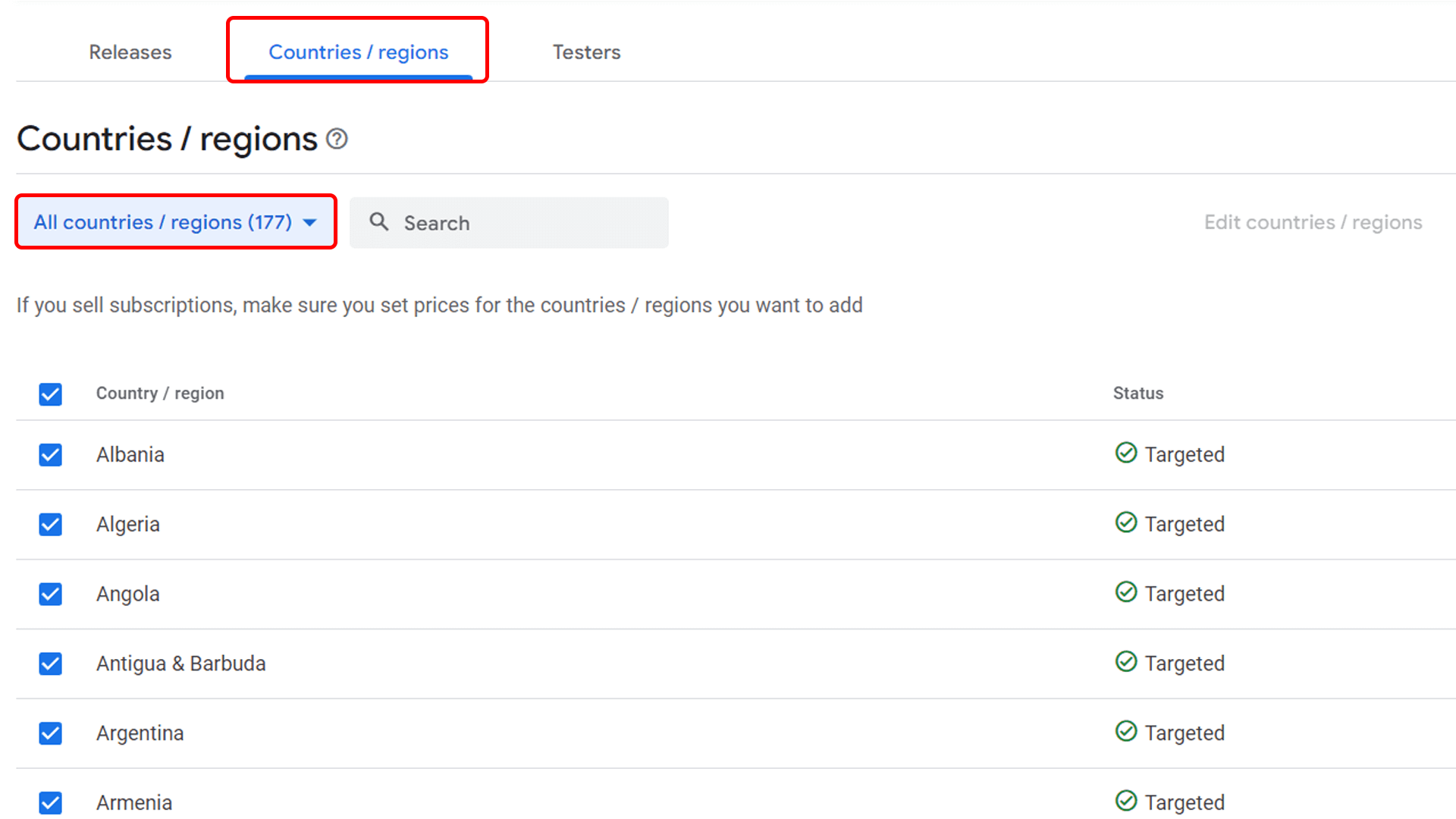Viewport: 1456px width, 819px height.
Task: Uncheck the Albania country checkbox
Action: tap(50, 454)
